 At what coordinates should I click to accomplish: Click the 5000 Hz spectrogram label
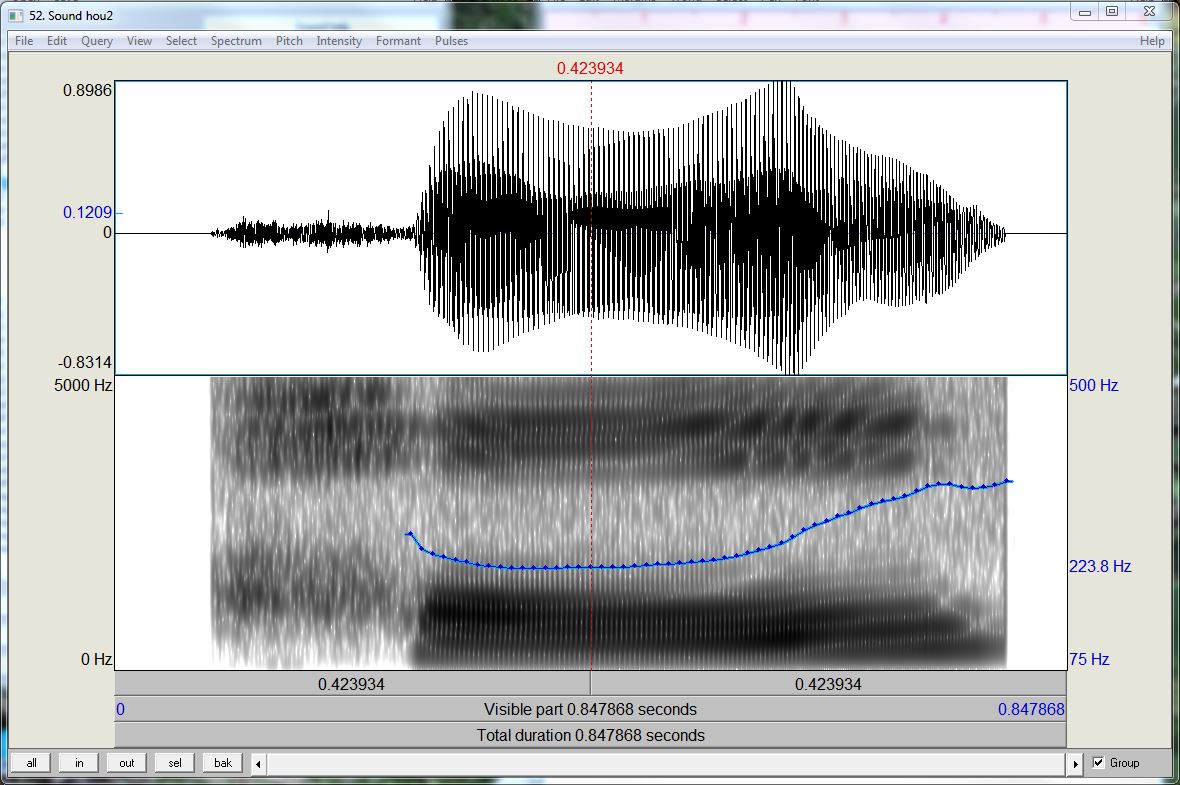83,385
